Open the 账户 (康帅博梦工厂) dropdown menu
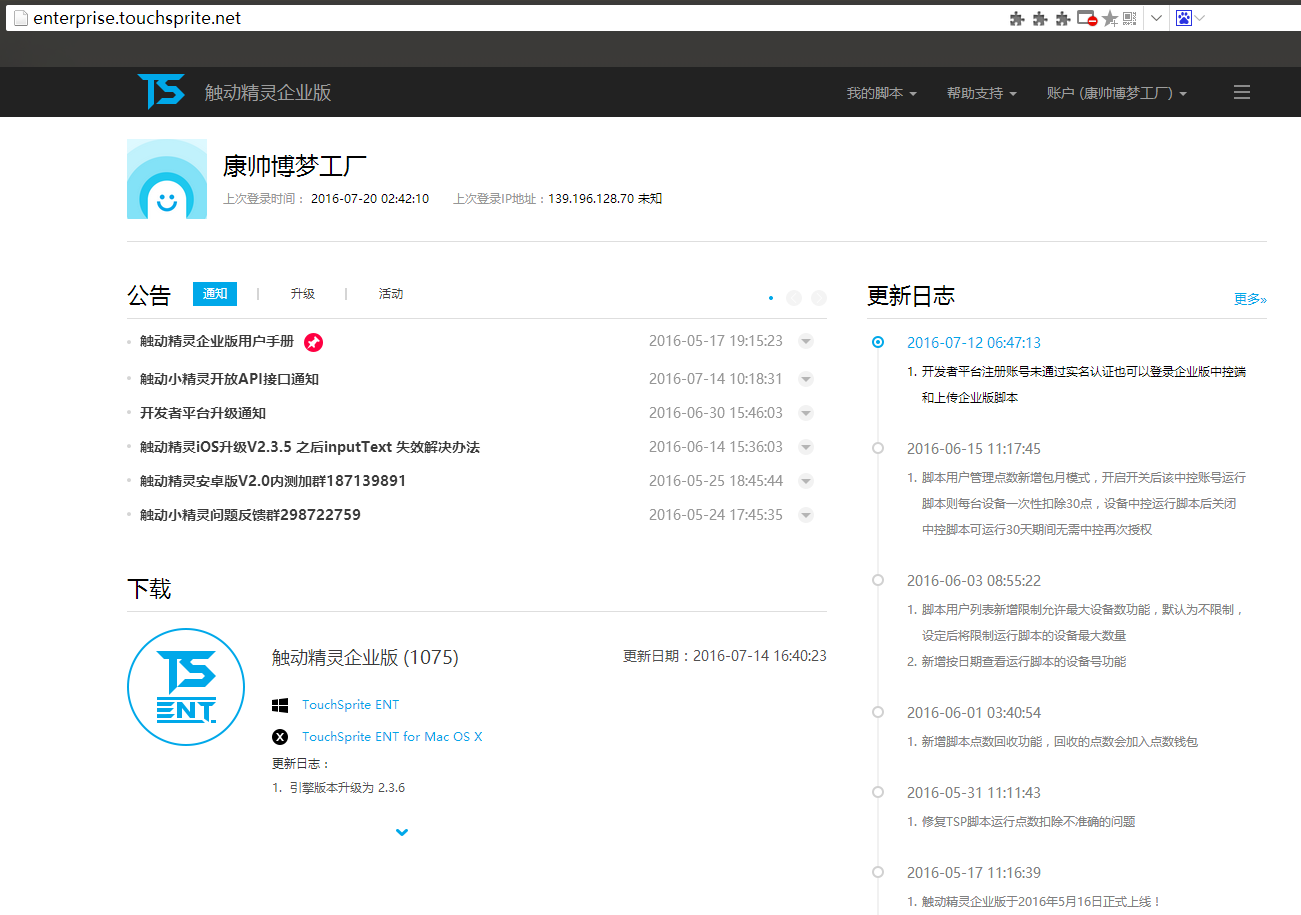Image resolution: width=1301 pixels, height=915 pixels. pyautogui.click(x=1116, y=93)
